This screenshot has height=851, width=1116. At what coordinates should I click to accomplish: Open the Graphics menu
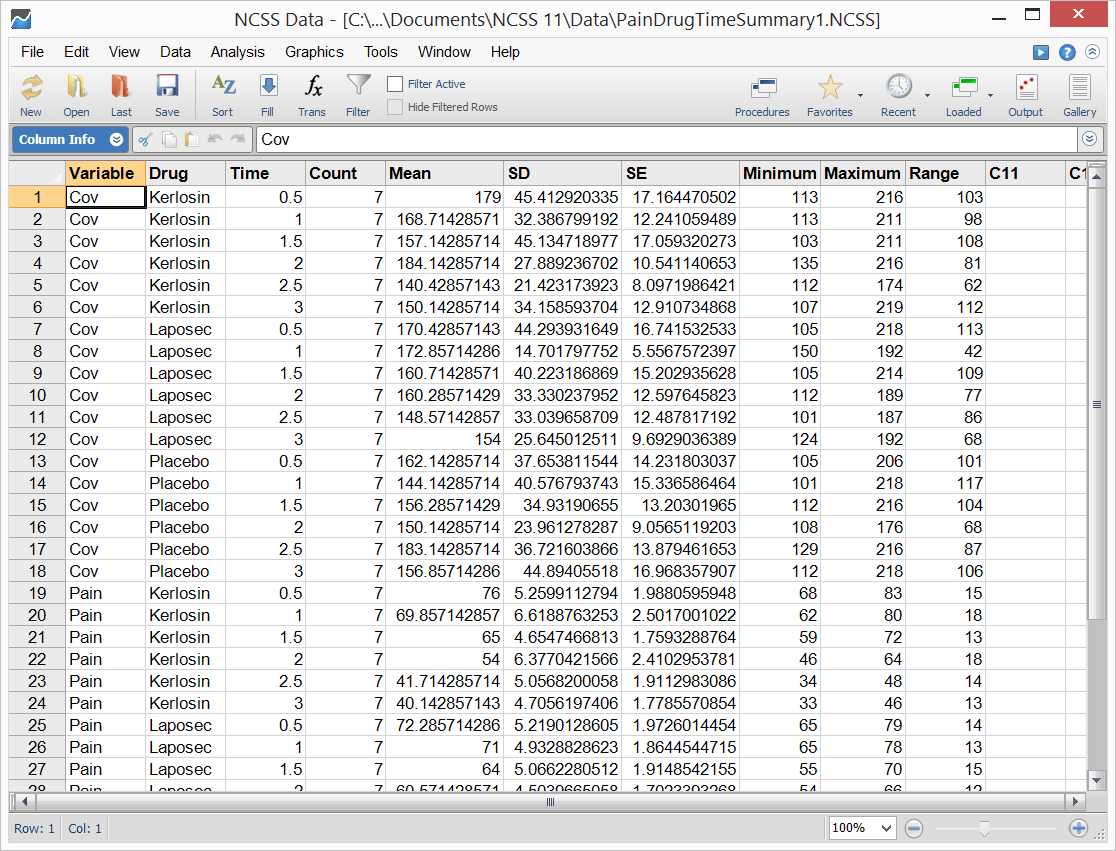pyautogui.click(x=314, y=52)
